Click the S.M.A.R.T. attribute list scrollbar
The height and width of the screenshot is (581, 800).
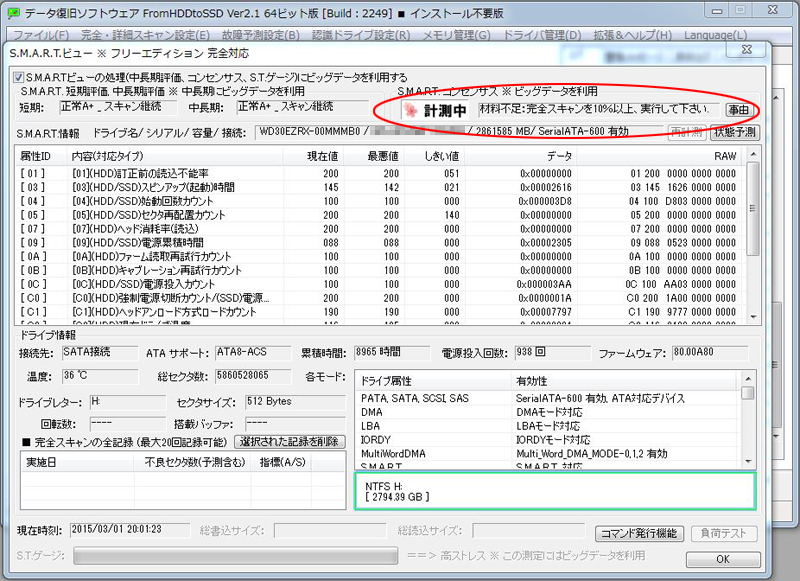753,240
